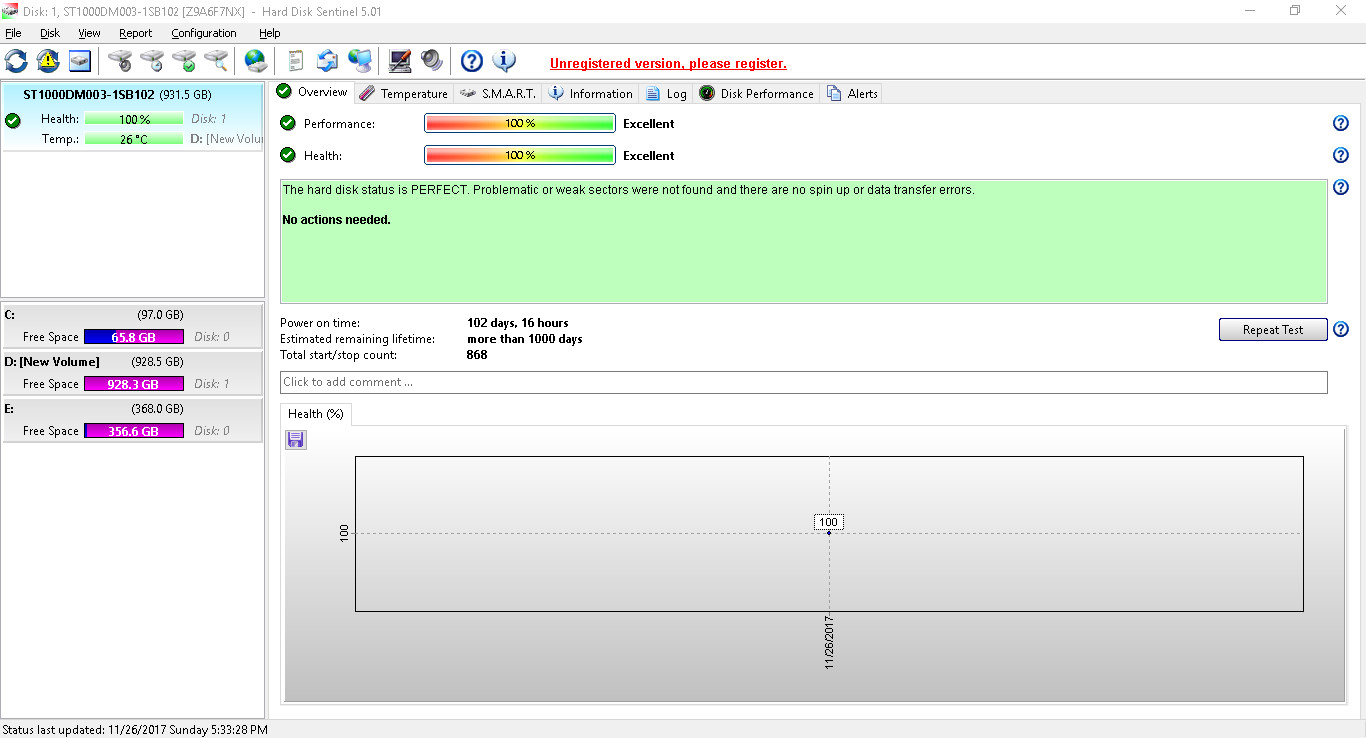Screen dimensions: 1366x738
Task: Open the notepad report icon in toolbar
Action: click(x=295, y=61)
